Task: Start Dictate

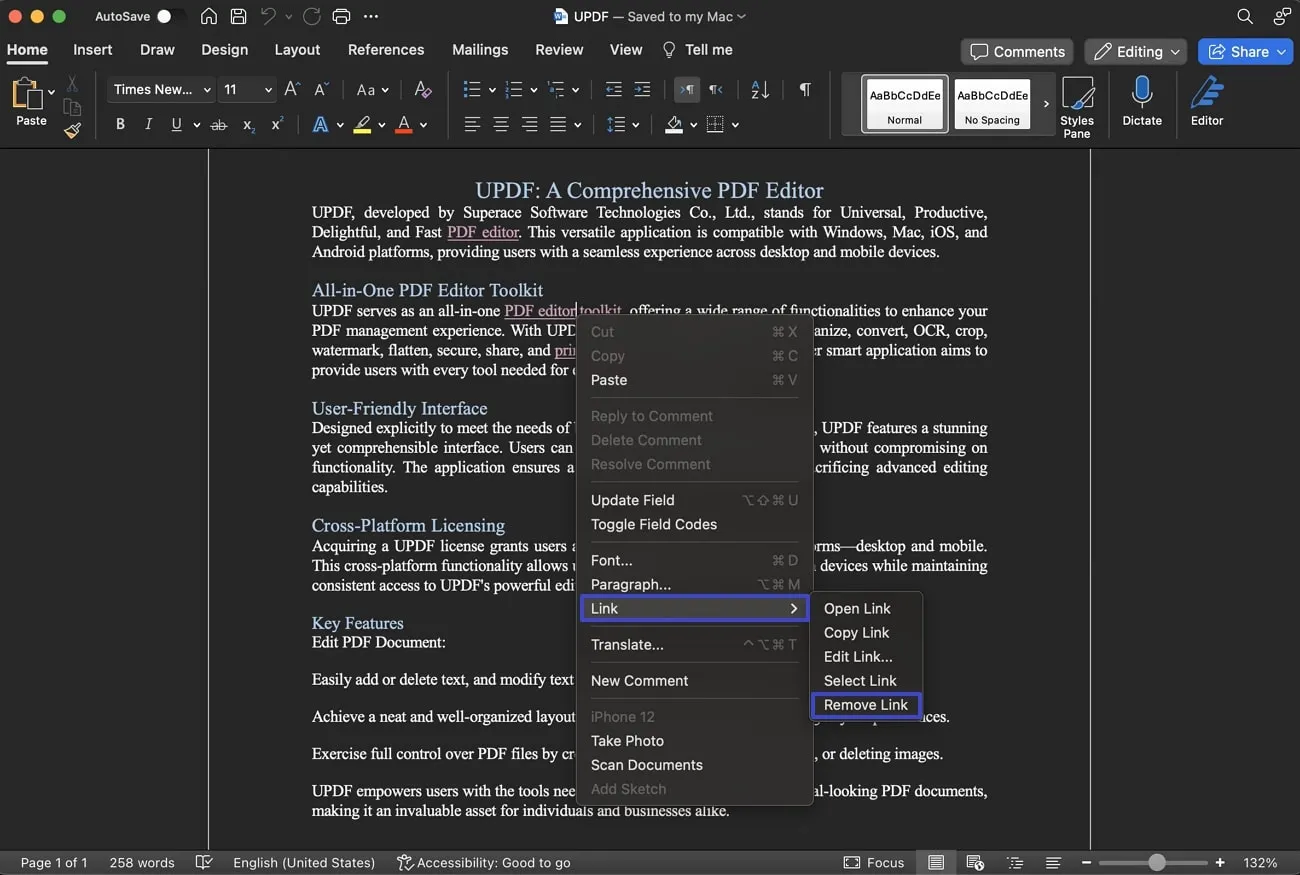Action: tap(1141, 100)
